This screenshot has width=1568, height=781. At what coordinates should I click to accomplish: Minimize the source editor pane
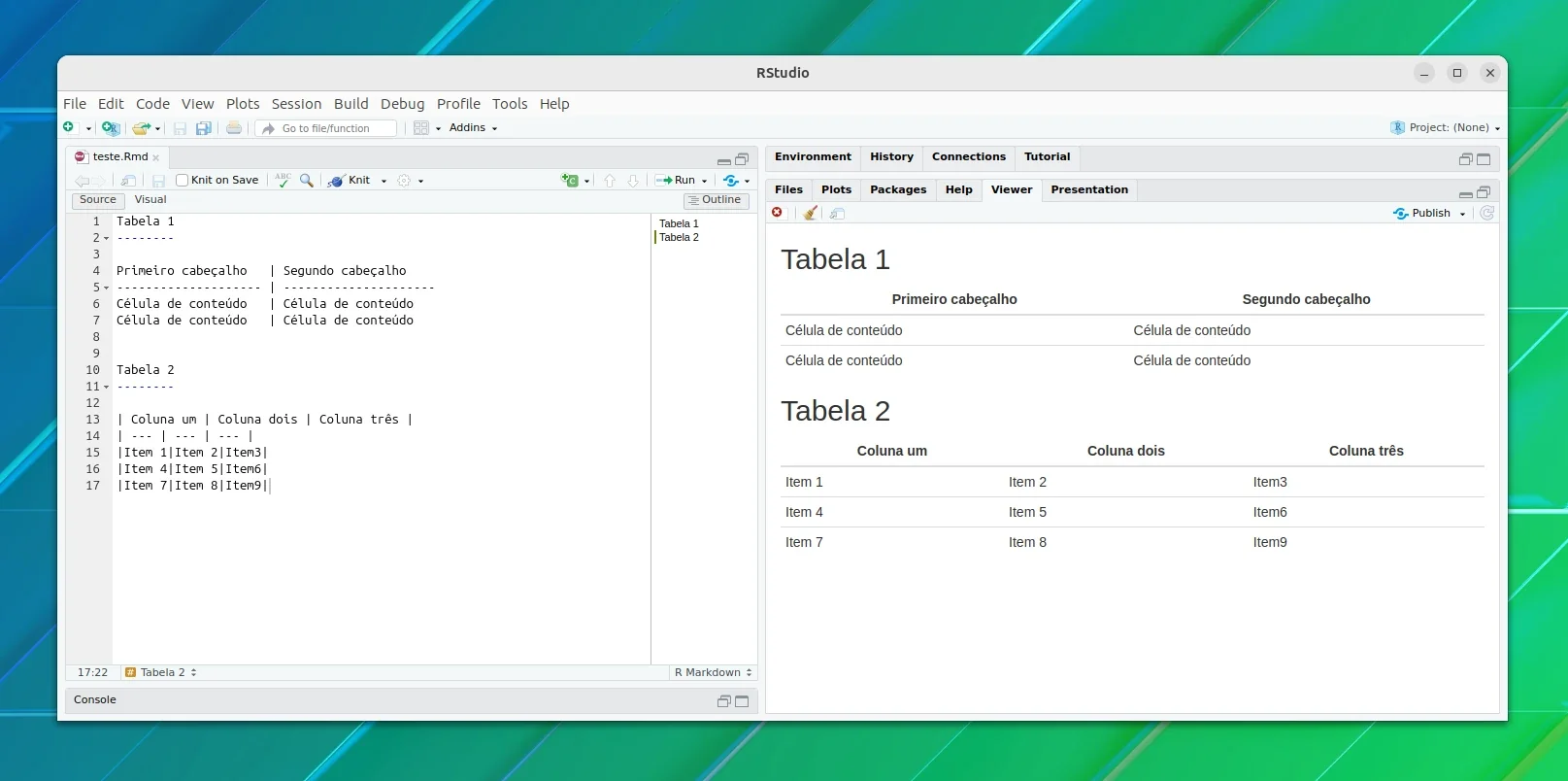724,160
